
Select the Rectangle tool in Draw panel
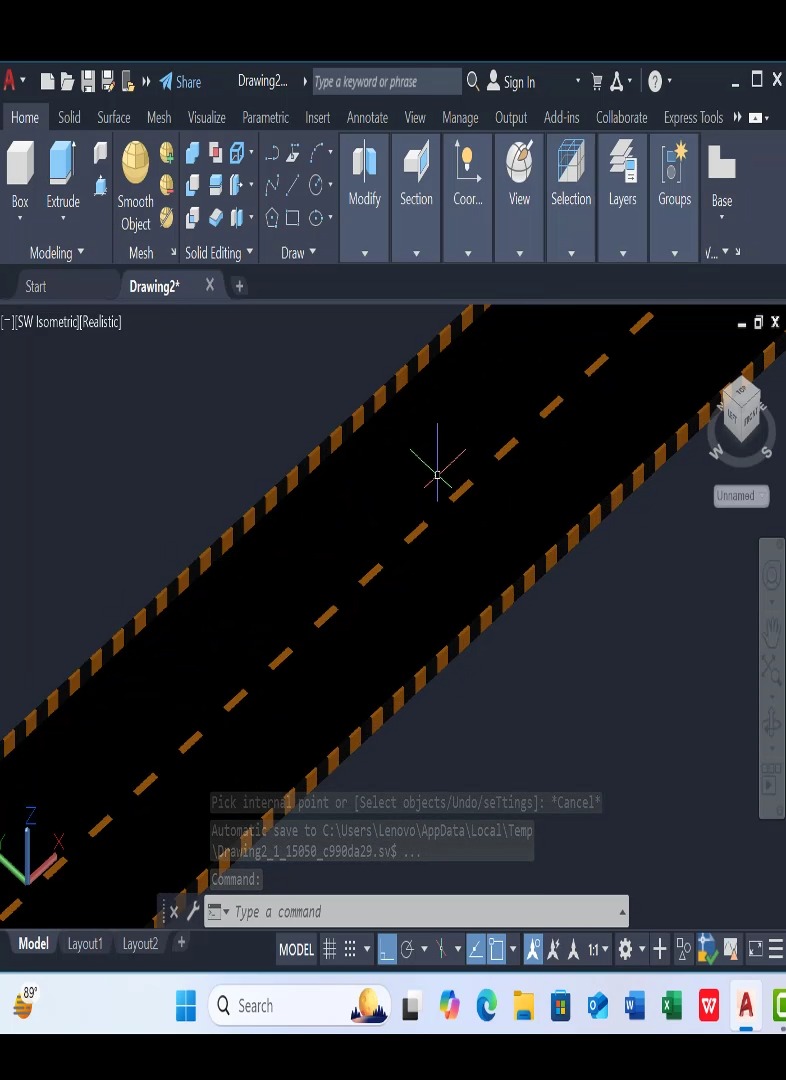tap(293, 218)
